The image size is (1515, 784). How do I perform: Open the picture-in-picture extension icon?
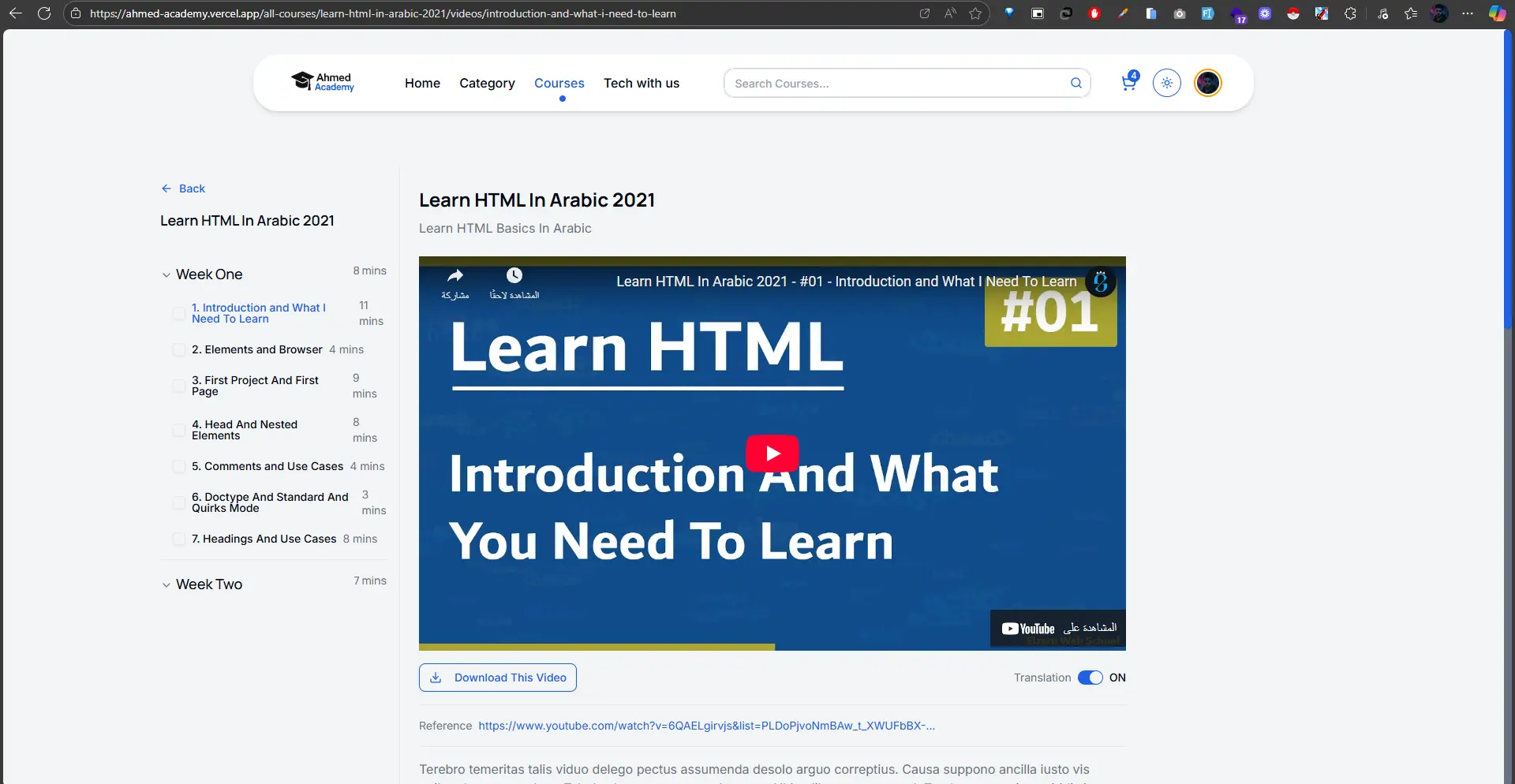1038,13
